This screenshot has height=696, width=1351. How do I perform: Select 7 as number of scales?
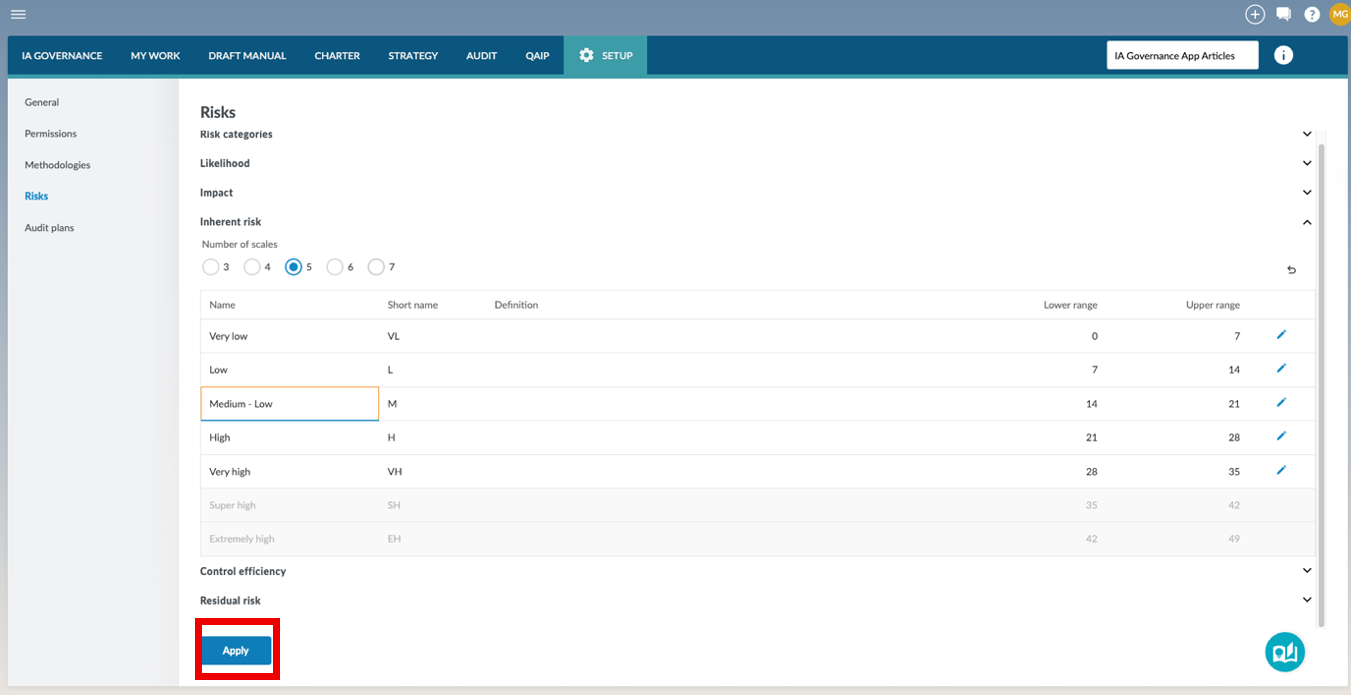pyautogui.click(x=376, y=267)
